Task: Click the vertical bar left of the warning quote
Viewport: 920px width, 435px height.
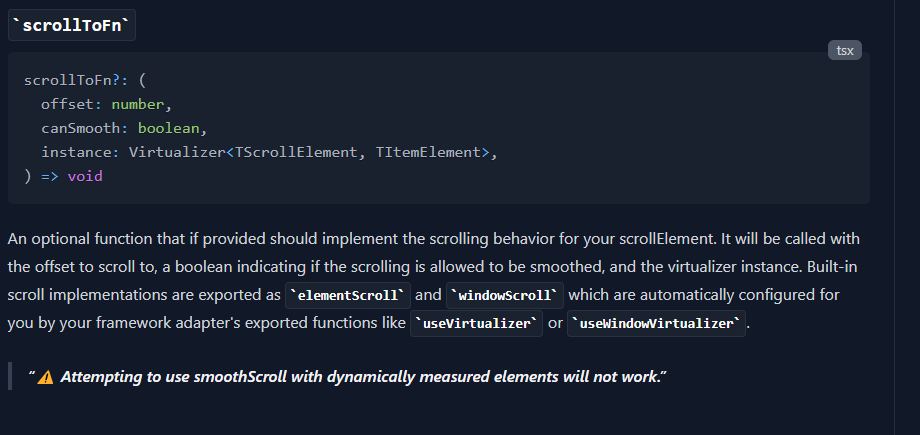Action: (10, 376)
